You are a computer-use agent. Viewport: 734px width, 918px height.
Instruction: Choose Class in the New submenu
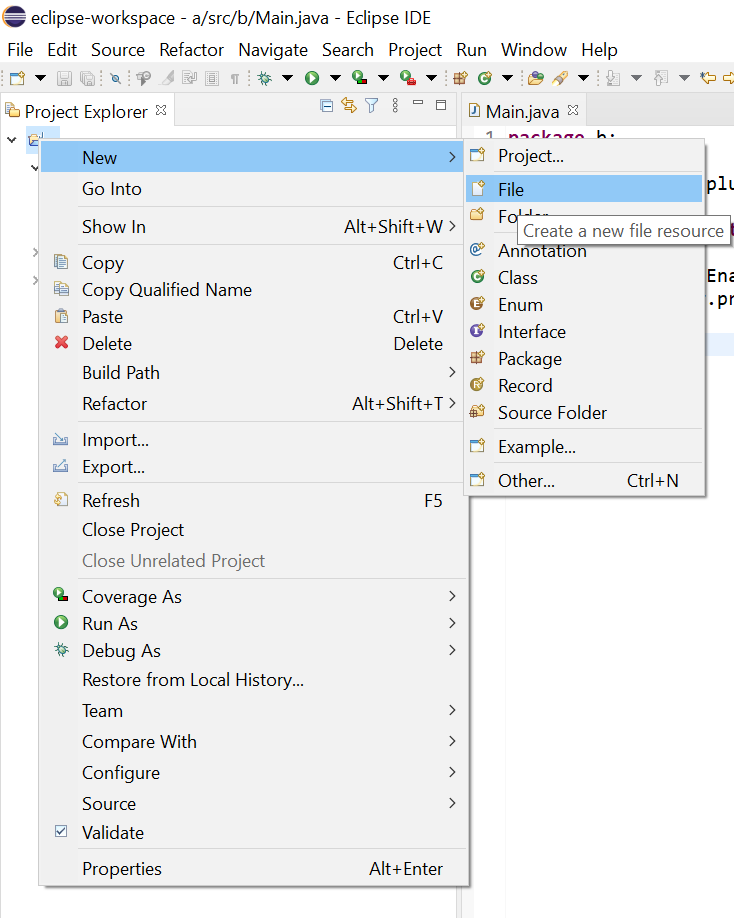584,278
